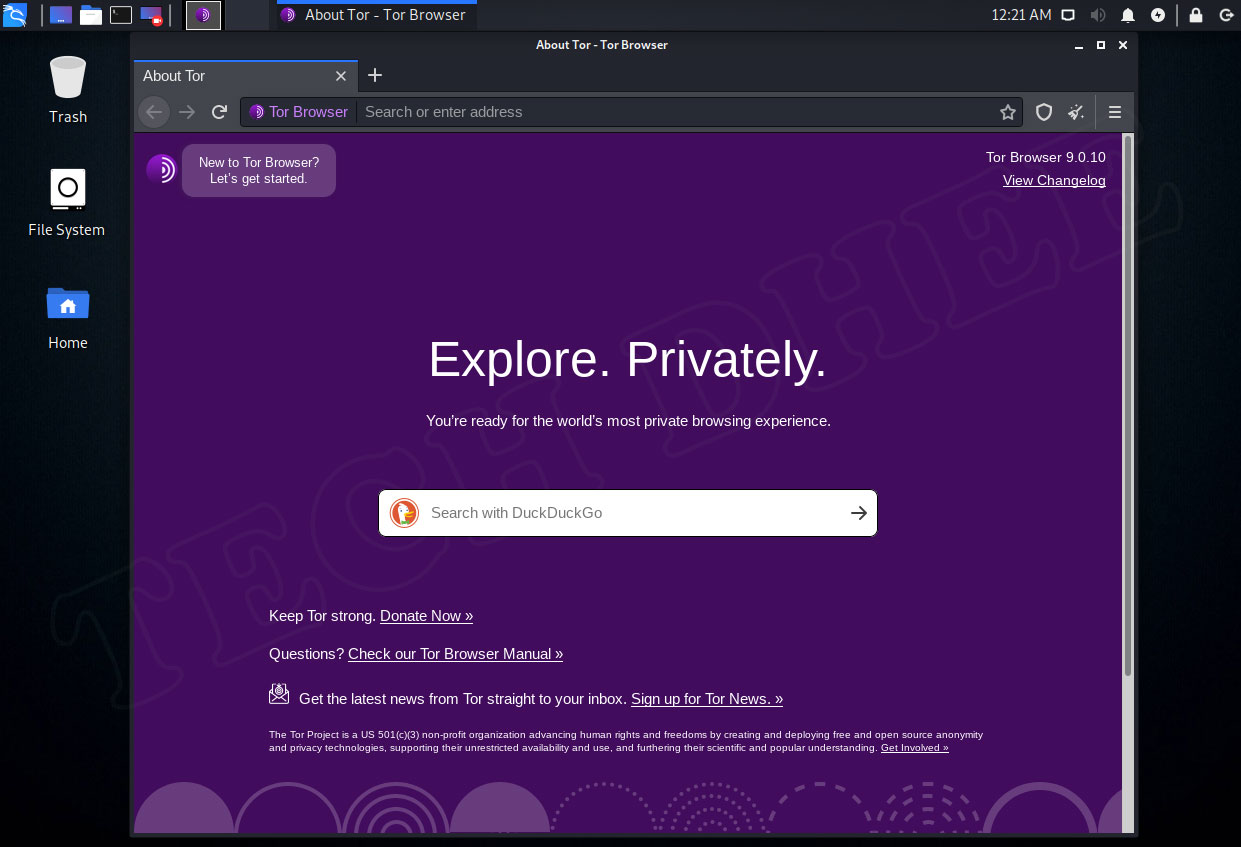1241x847 pixels.
Task: Click the volume speaker tray icon
Action: [1098, 15]
